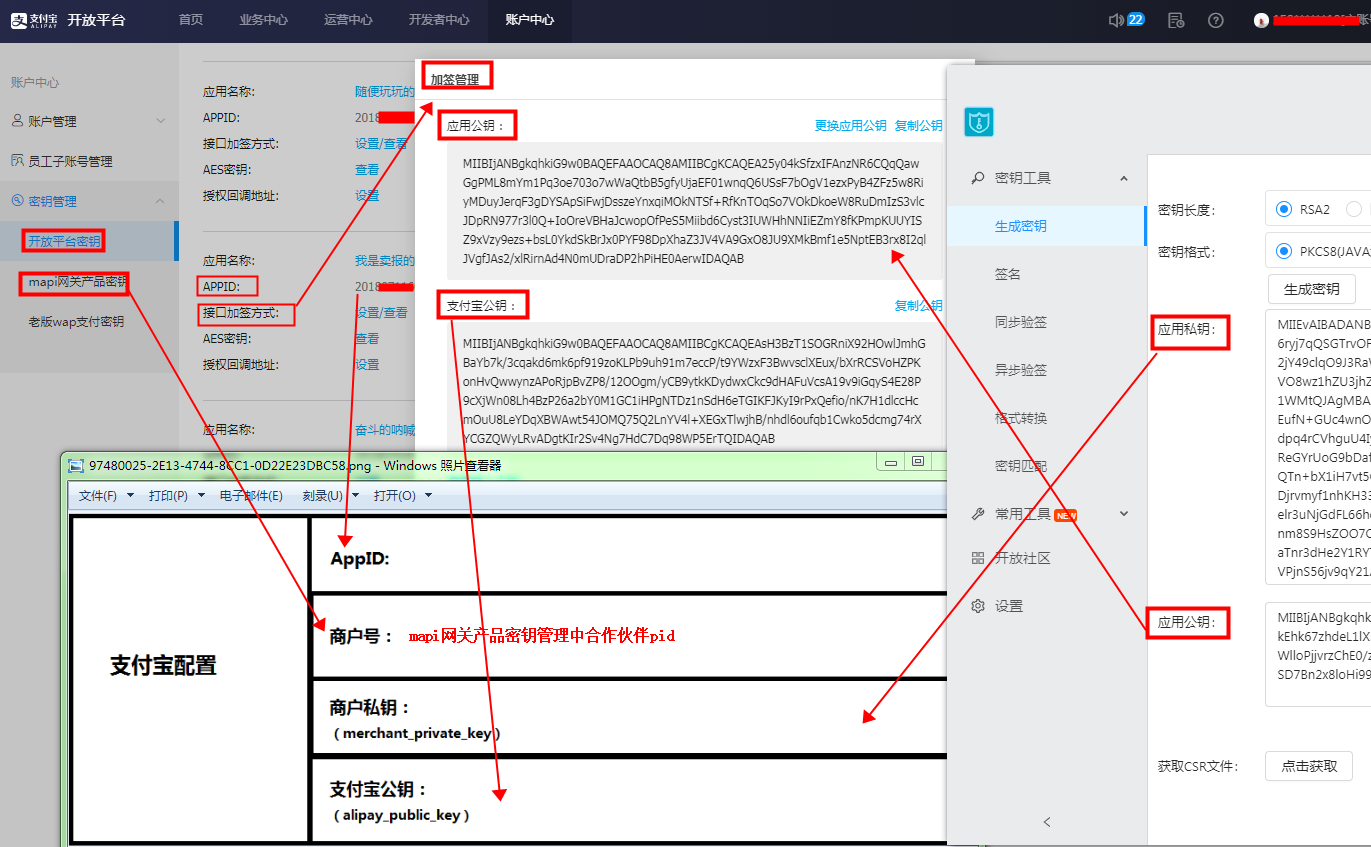This screenshot has height=847, width=1371.
Task: Select 生成密钥 in key tool menu
Action: point(1021,226)
